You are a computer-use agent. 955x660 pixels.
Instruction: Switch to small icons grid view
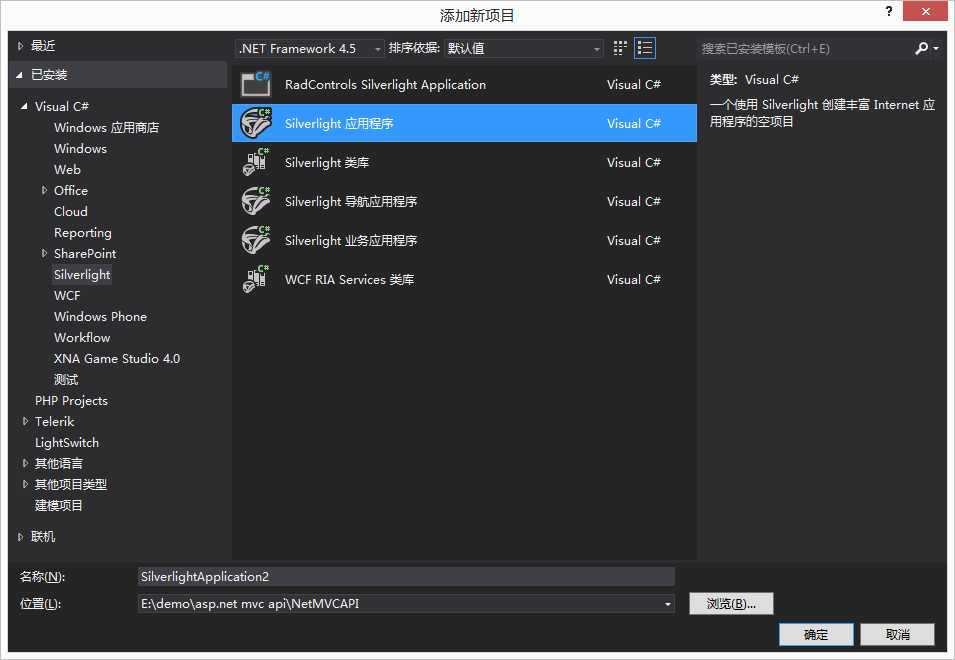pyautogui.click(x=620, y=48)
